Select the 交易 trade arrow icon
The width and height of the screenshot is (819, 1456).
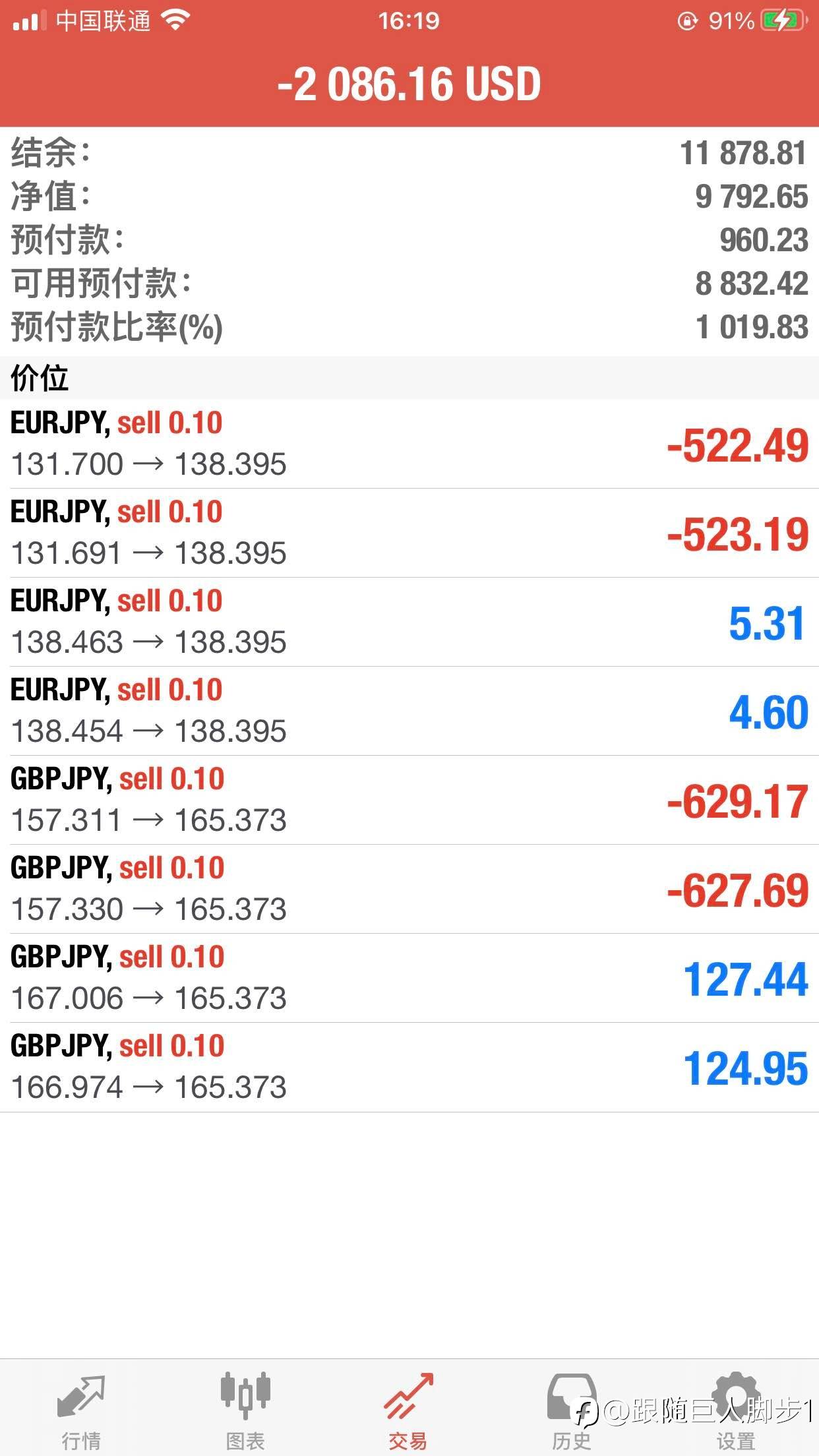coord(409,1395)
